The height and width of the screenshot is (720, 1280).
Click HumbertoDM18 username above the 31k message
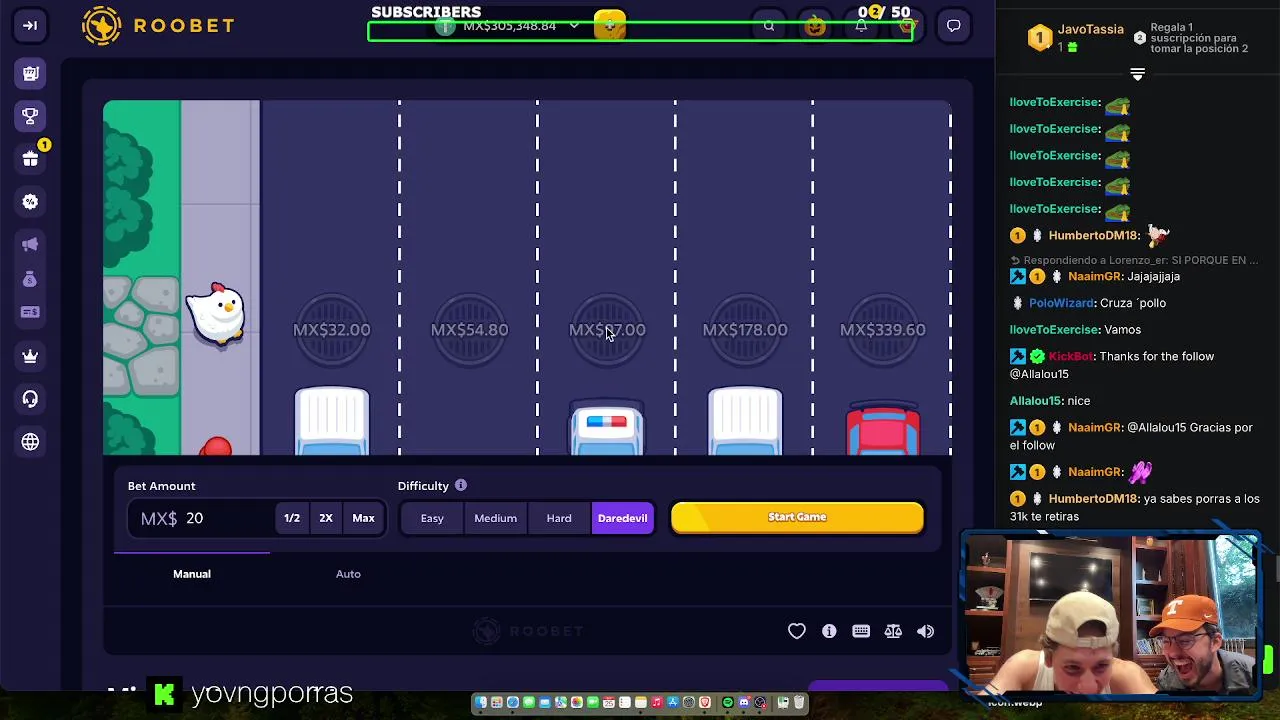[x=1094, y=499]
